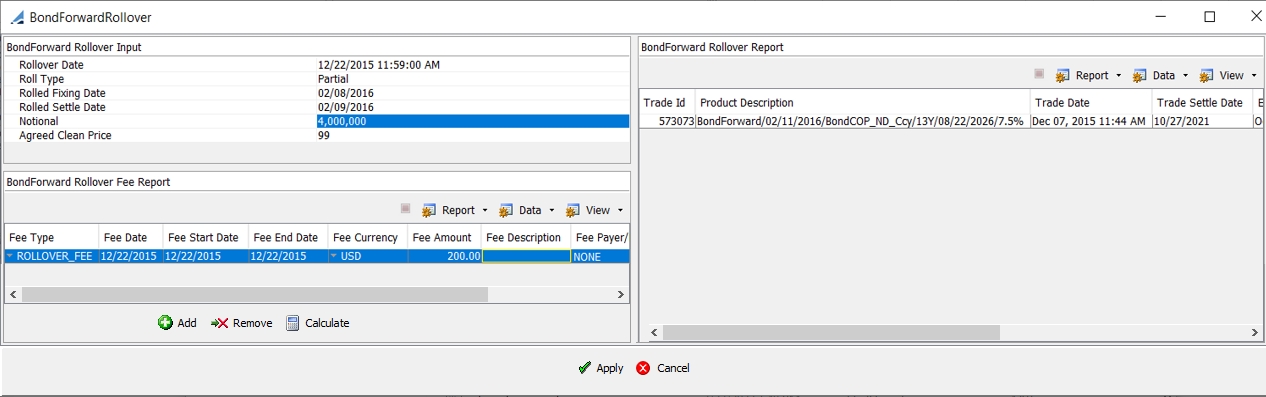Click the Cancel button label
The height and width of the screenshot is (397, 1266).
pos(673,368)
